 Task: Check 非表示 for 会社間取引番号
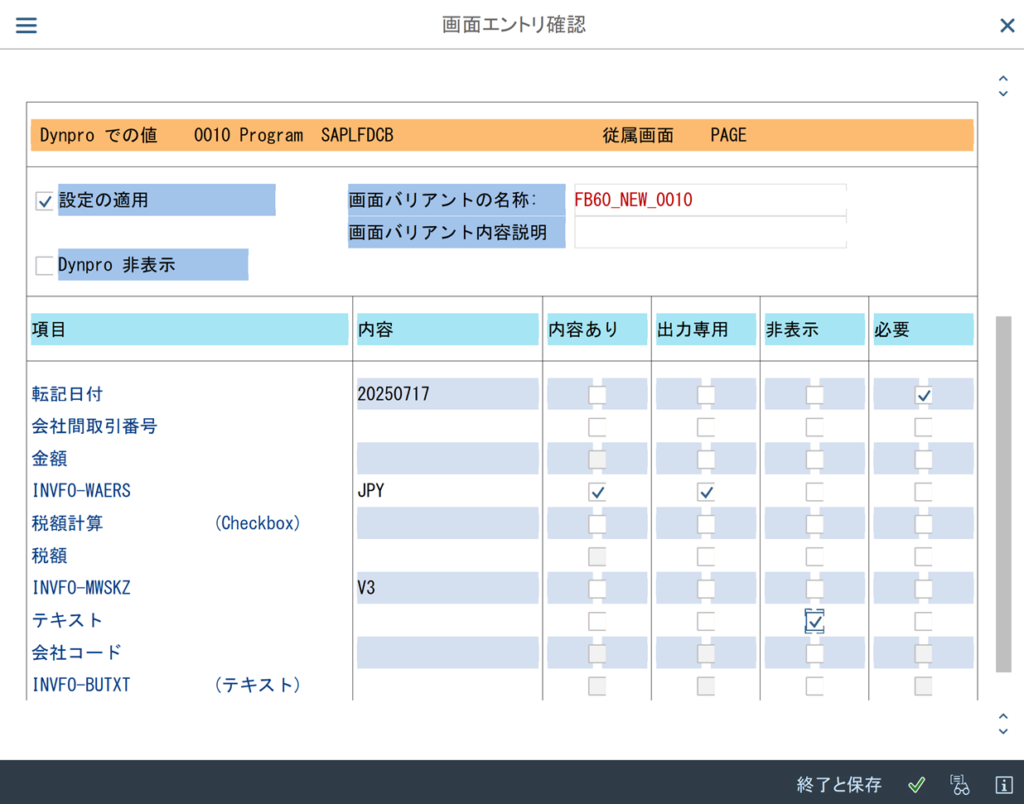tap(814, 427)
